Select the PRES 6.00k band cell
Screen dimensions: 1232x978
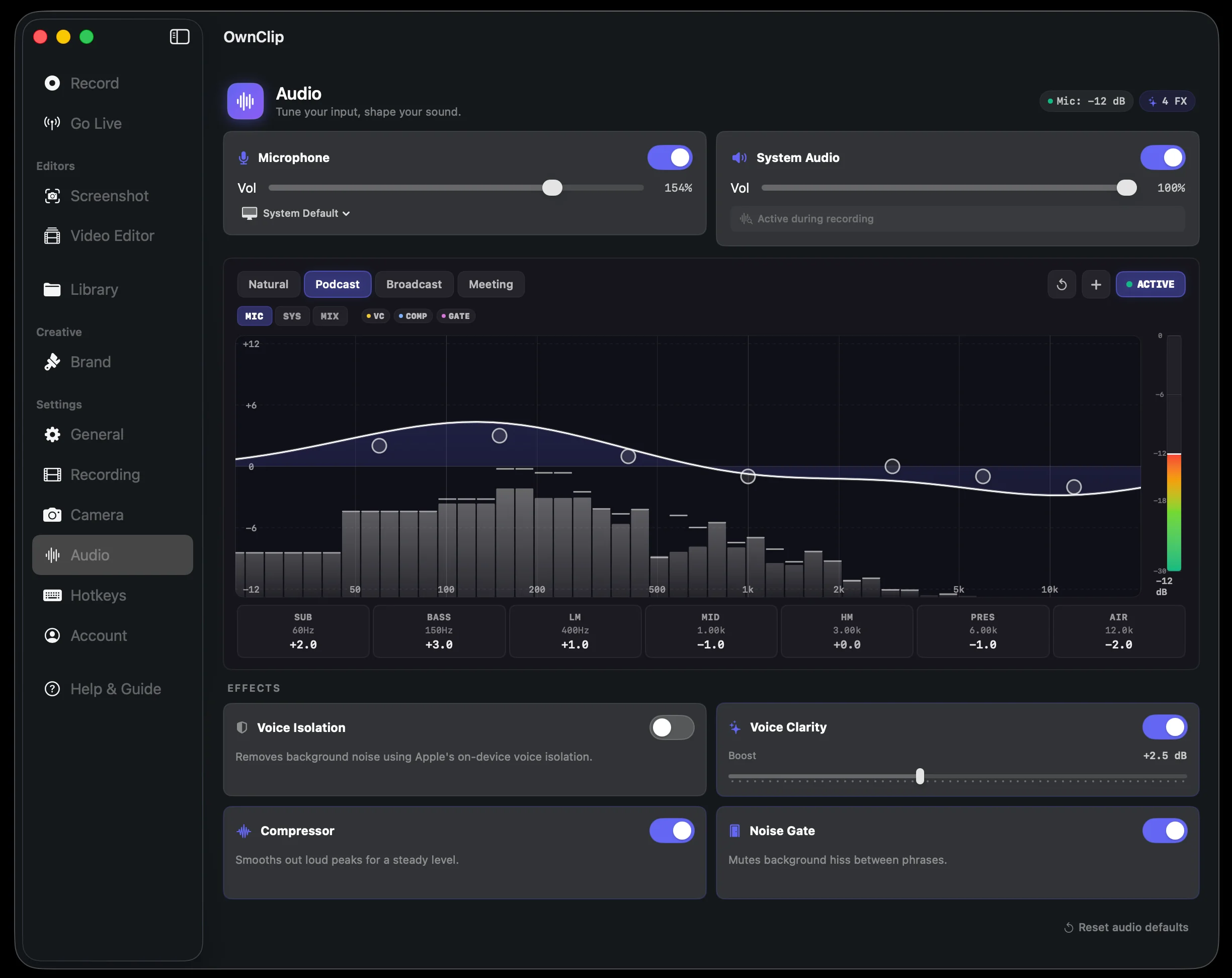point(983,631)
